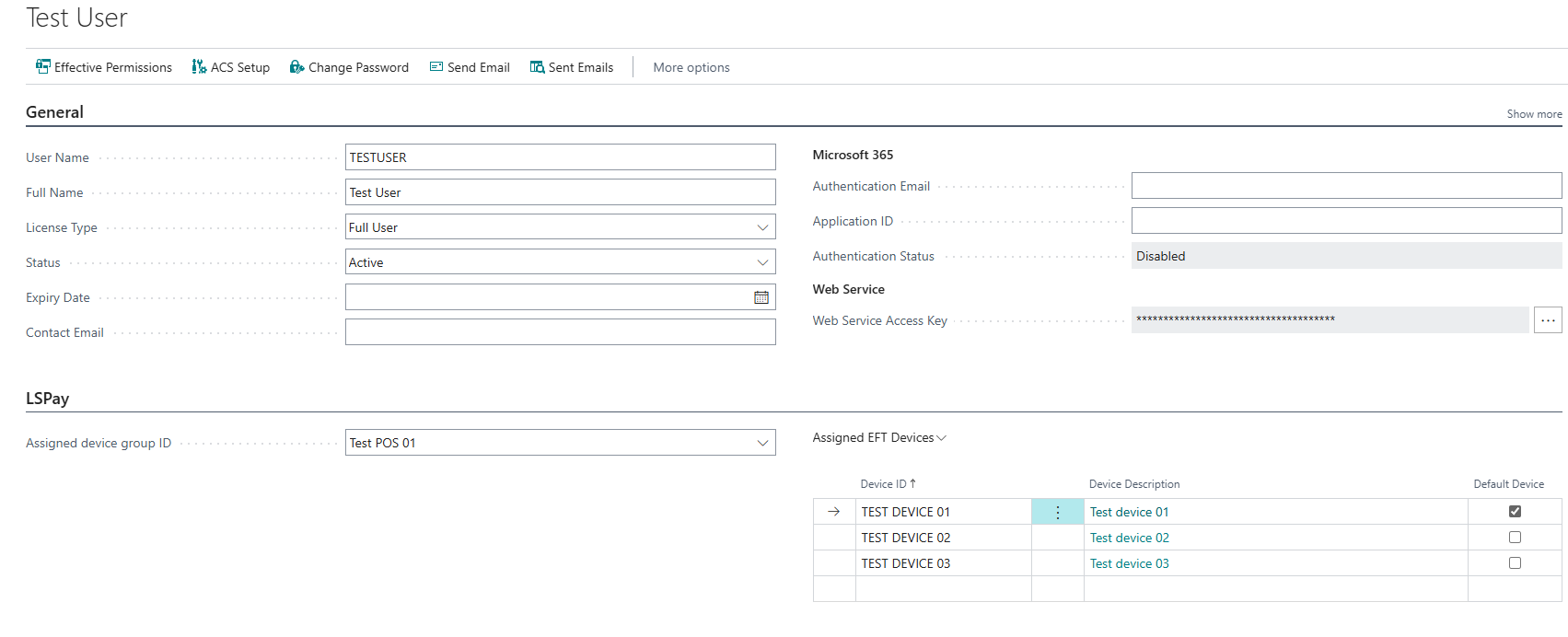This screenshot has height=637, width=1568.
Task: Open the Sent Emails icon
Action: [x=537, y=67]
